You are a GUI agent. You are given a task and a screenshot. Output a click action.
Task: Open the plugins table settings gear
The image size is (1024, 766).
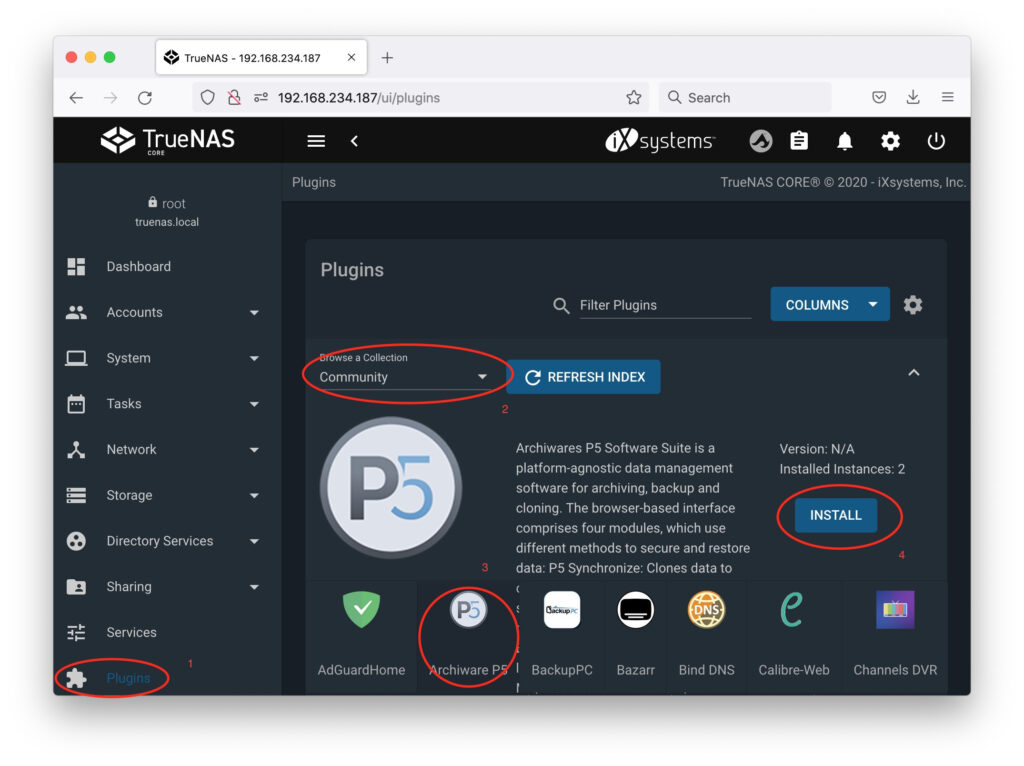click(x=913, y=305)
